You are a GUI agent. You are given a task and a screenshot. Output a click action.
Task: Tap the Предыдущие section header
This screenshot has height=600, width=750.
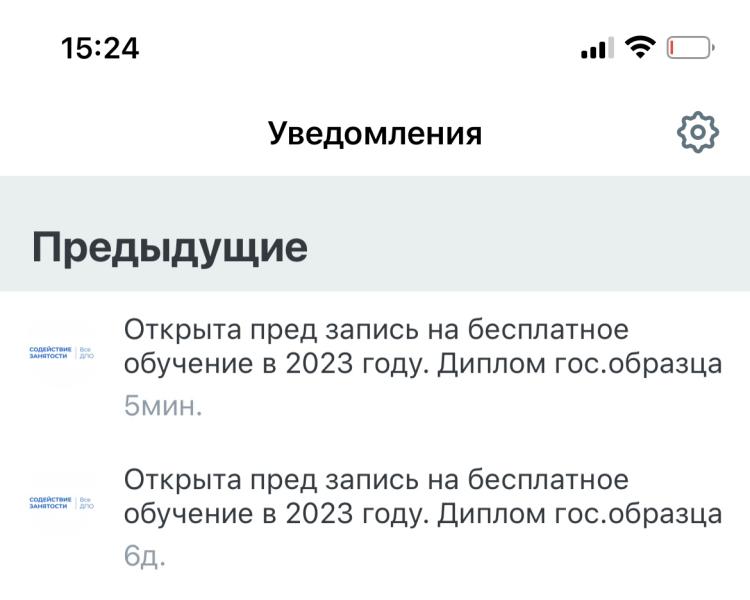170,248
